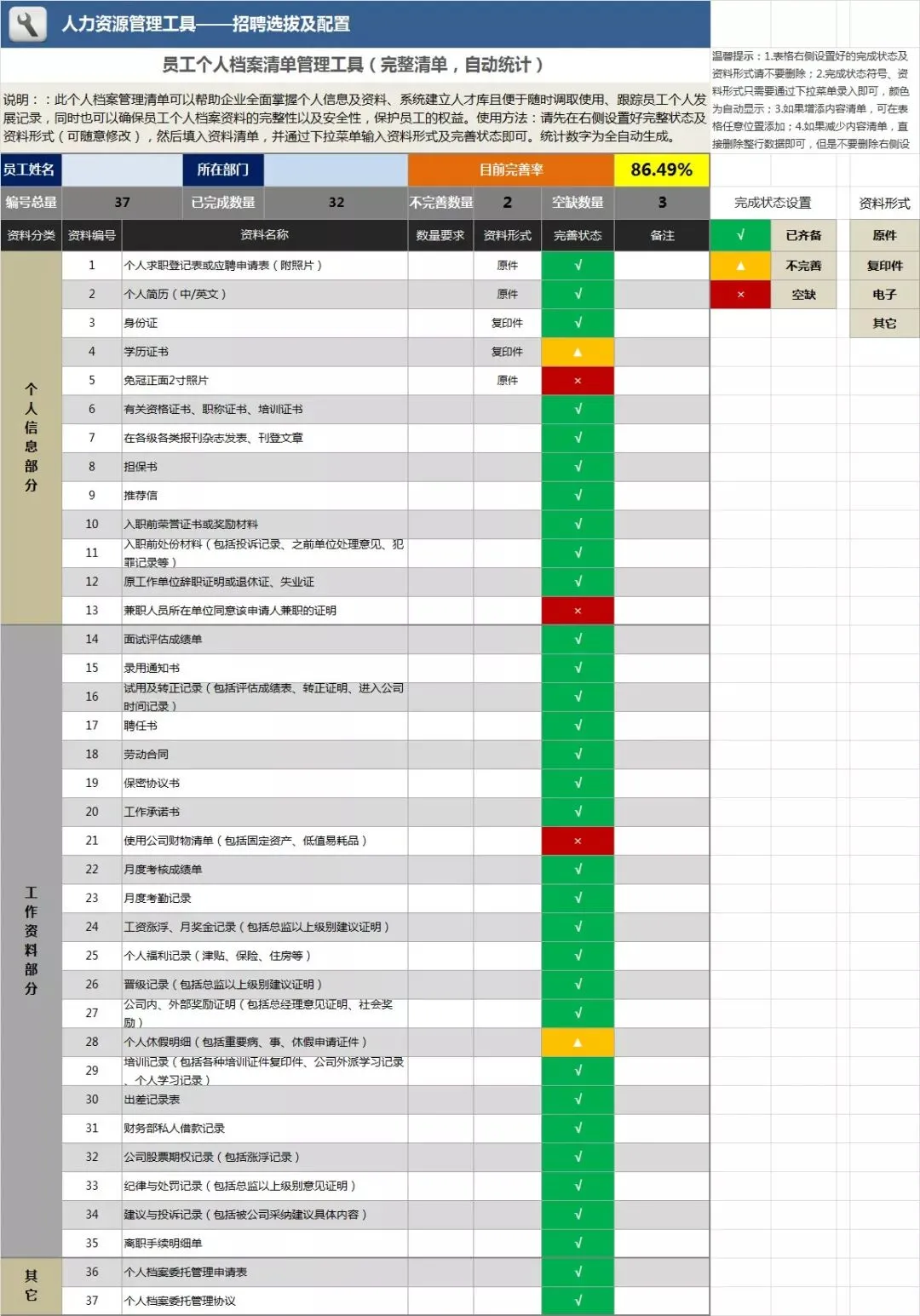This screenshot has width=920, height=1316.
Task: Select the 已齐备 status label
Action: tap(803, 235)
